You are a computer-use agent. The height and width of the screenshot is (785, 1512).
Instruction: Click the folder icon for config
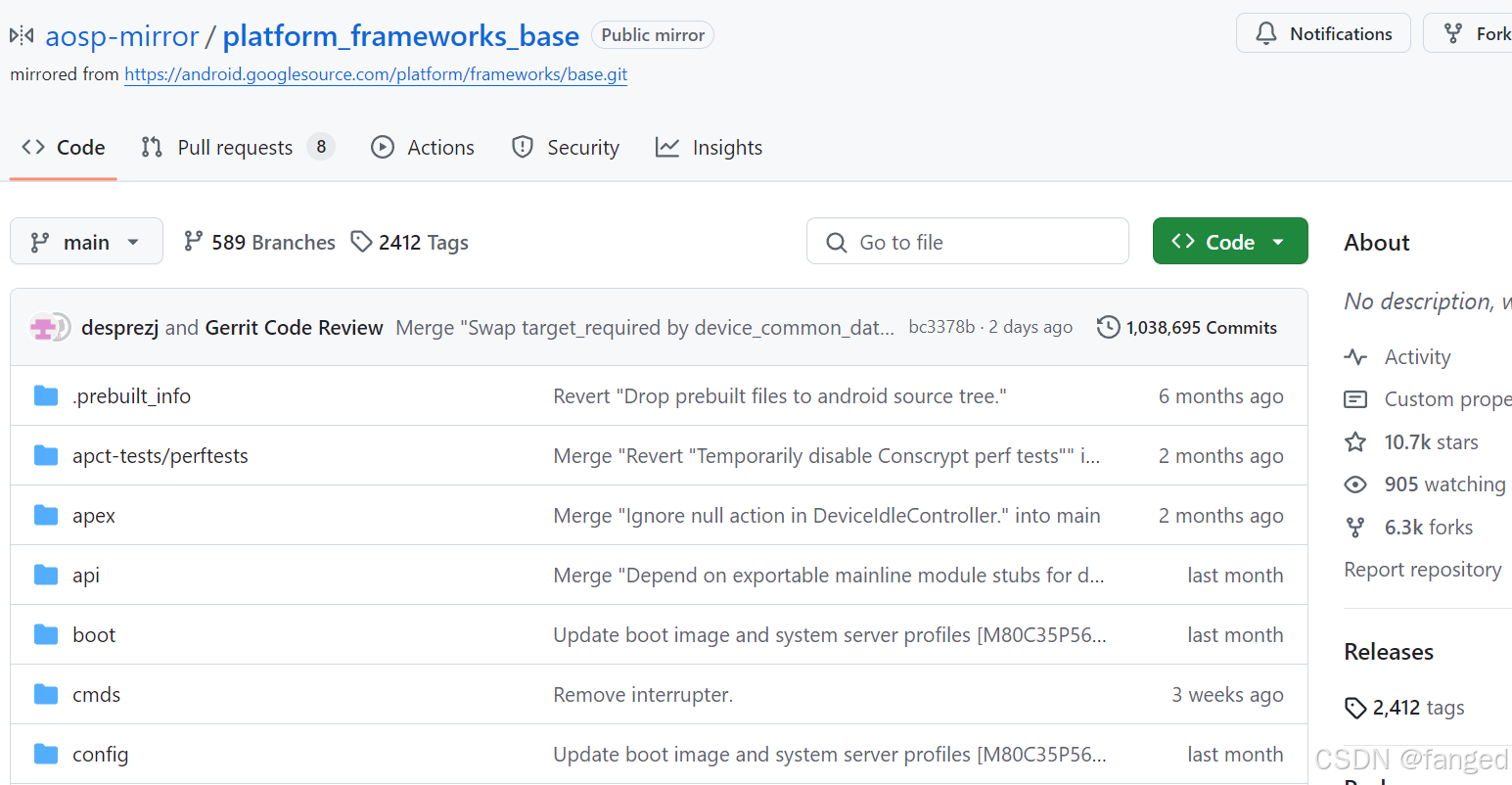[x=46, y=754]
